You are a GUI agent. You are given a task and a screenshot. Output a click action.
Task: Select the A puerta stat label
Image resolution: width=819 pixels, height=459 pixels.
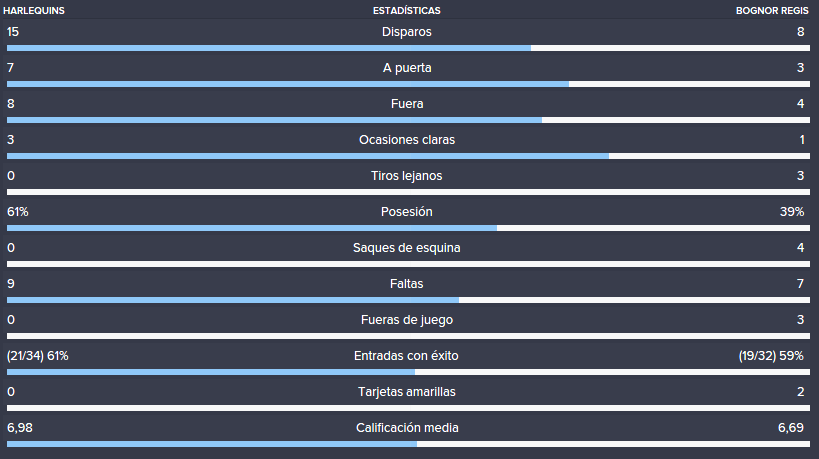tap(407, 68)
